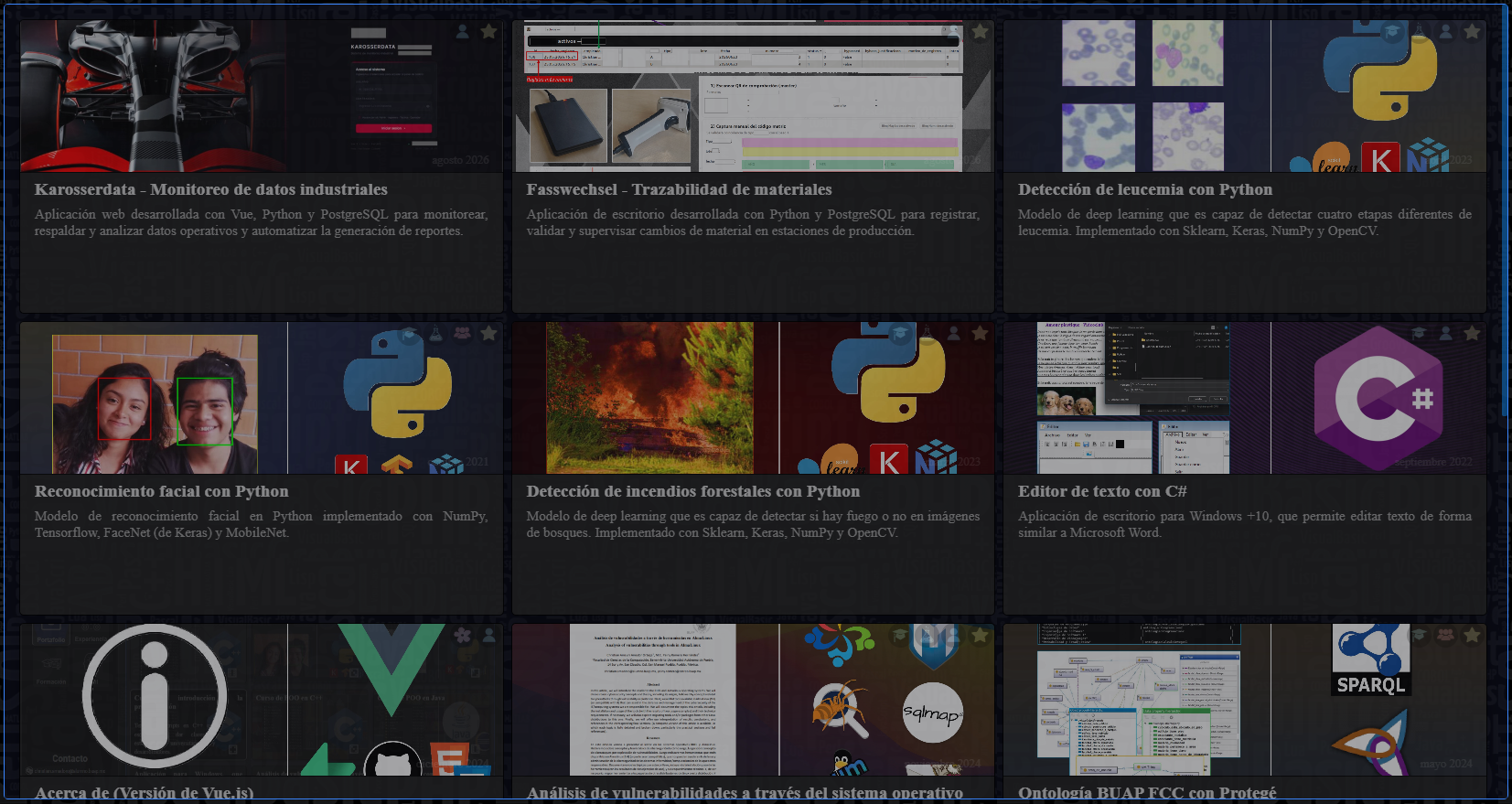Image resolution: width=1512 pixels, height=804 pixels.
Task: Click the flask icon on Reconocimiento facial card
Action: tap(436, 334)
